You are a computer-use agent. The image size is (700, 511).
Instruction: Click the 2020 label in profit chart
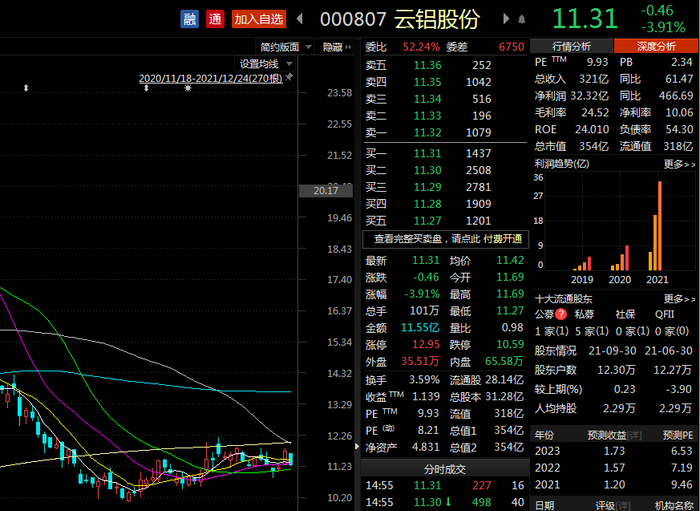tap(619, 280)
